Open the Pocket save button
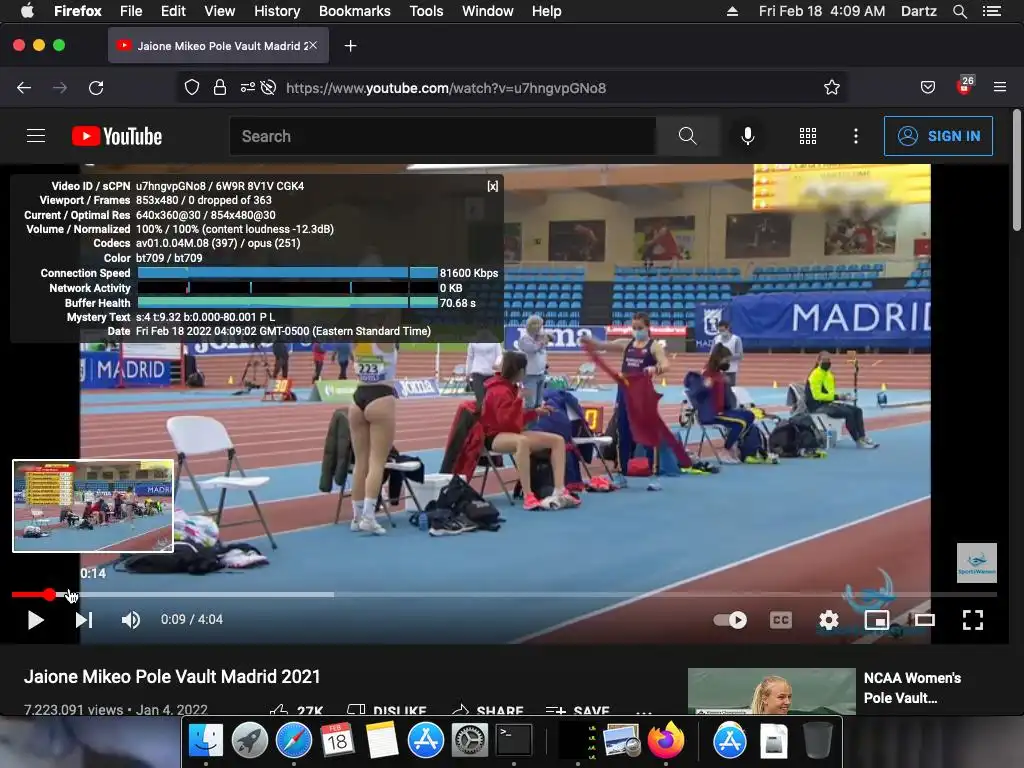Image resolution: width=1024 pixels, height=768 pixels. (927, 88)
